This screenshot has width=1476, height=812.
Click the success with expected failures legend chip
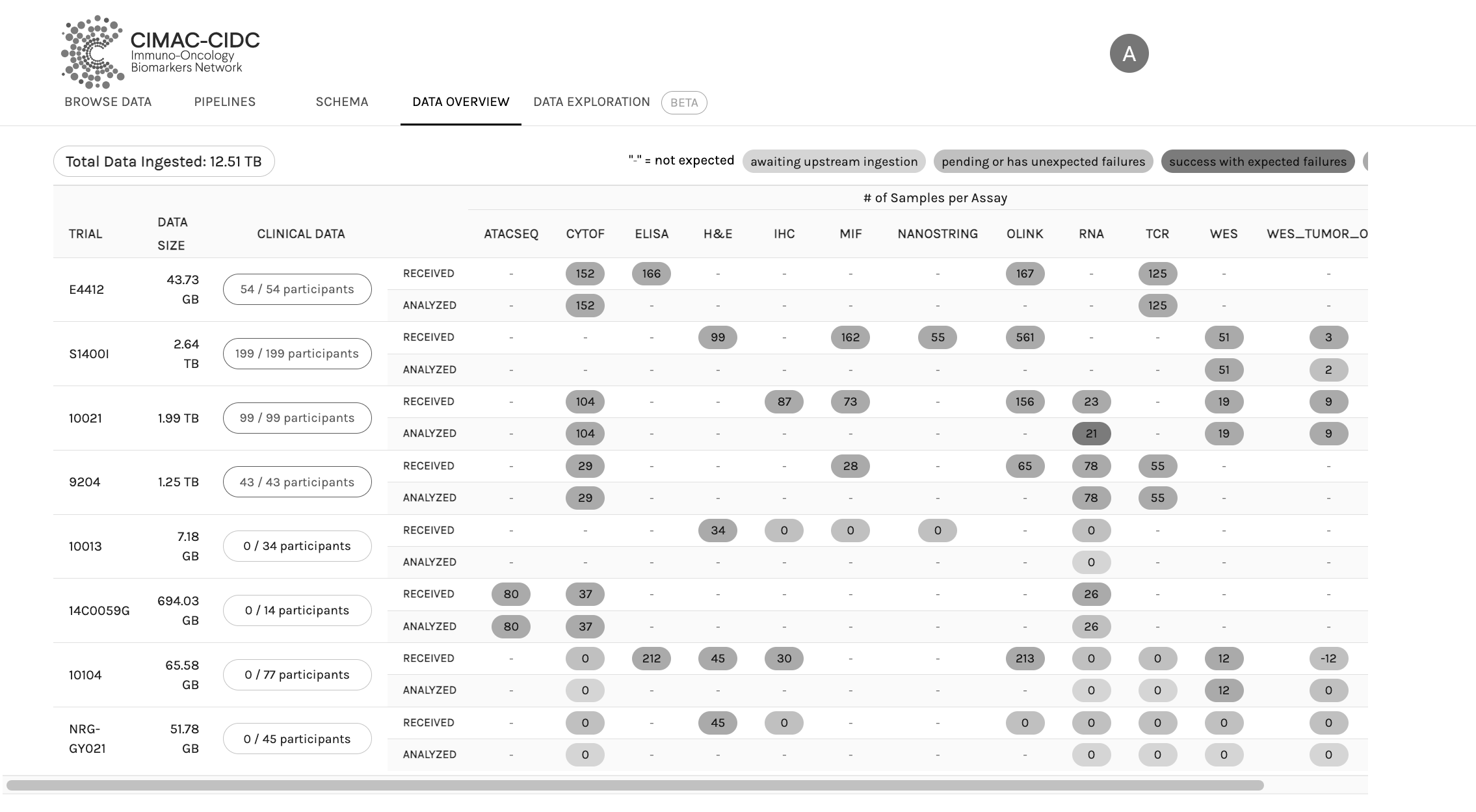[1258, 161]
